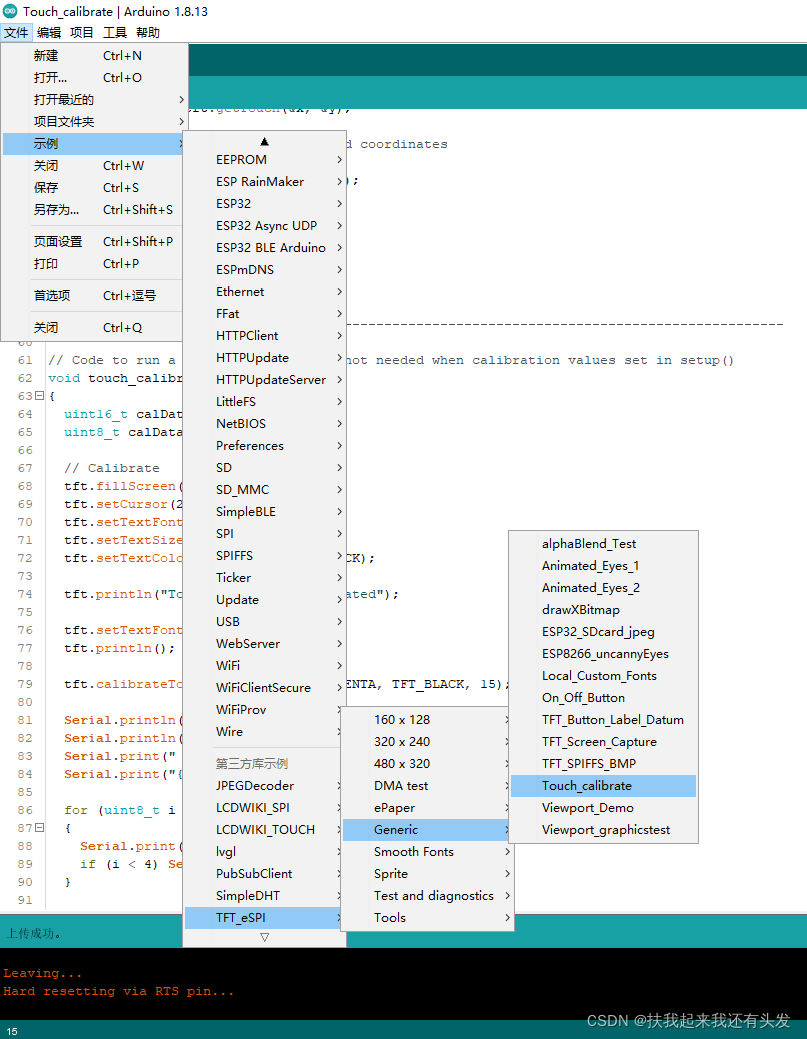Screen dimensions: 807x1039
Task: Open 160 x 128 examples
Action: tap(427, 720)
